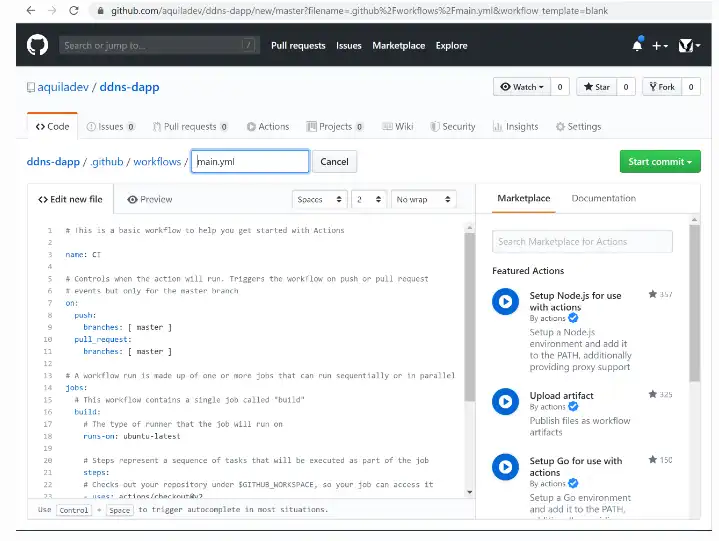Open Setup Go for use with actions
Image resolution: width=719 pixels, height=541 pixels.
(x=575, y=467)
